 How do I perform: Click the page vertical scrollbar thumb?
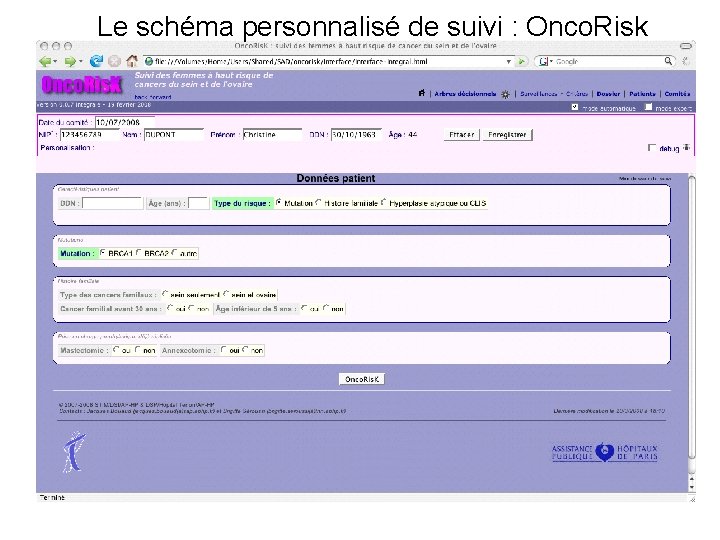click(692, 317)
